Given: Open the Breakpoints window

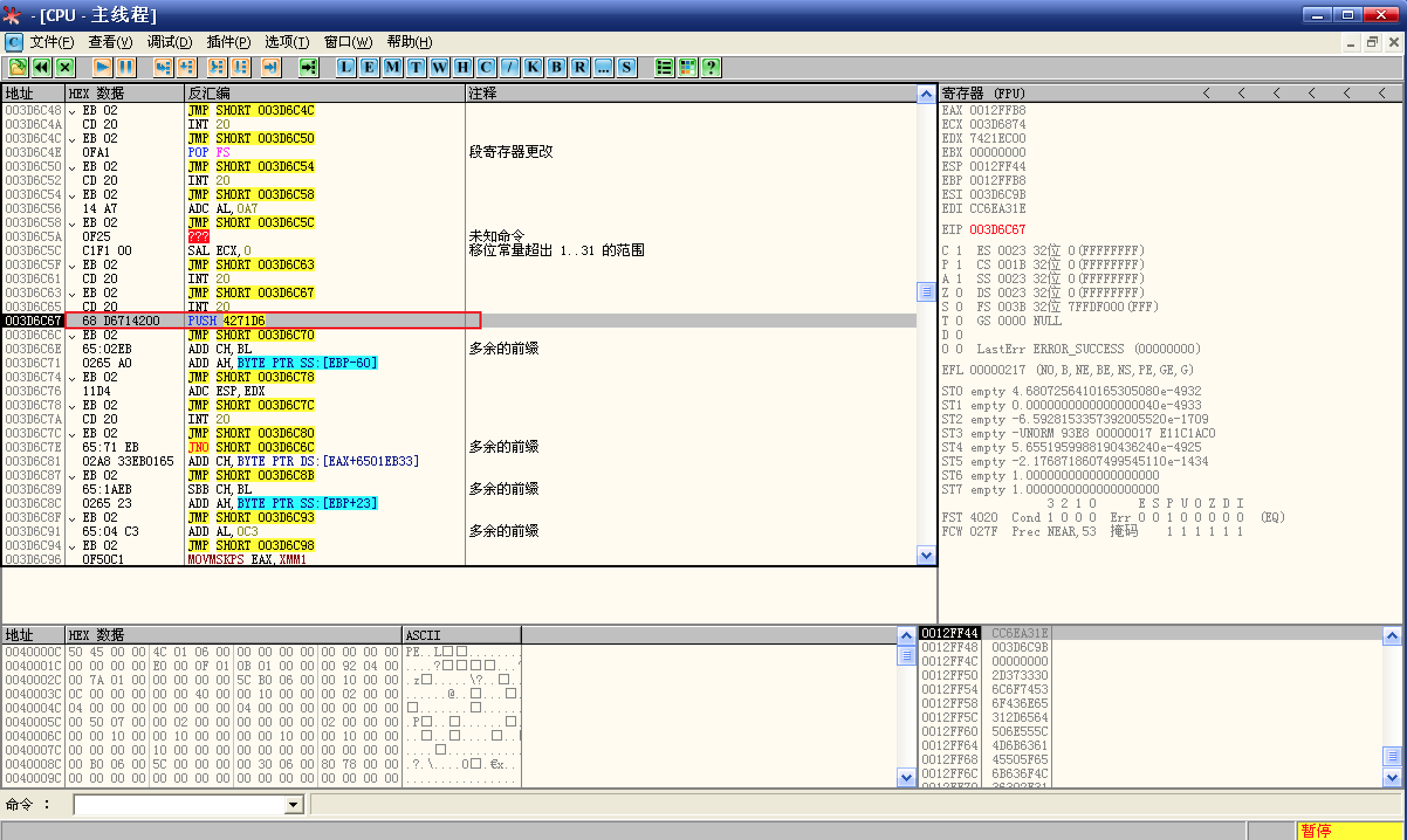Looking at the screenshot, I should click(557, 67).
